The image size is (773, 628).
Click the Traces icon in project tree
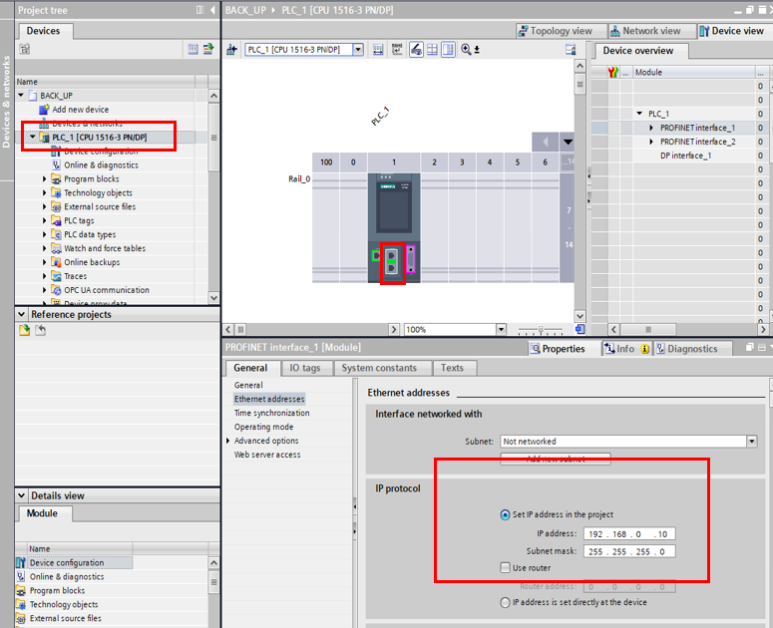tap(56, 276)
